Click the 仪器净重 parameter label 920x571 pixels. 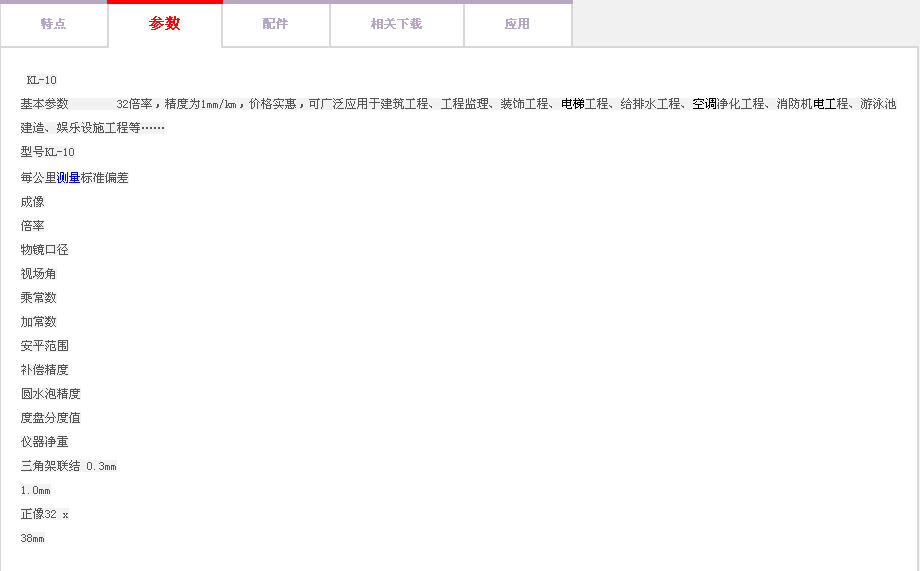(x=44, y=442)
